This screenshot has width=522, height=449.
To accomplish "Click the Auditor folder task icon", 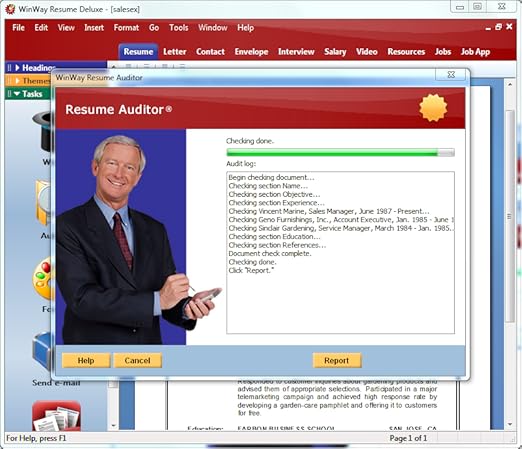I will pyautogui.click(x=44, y=203).
